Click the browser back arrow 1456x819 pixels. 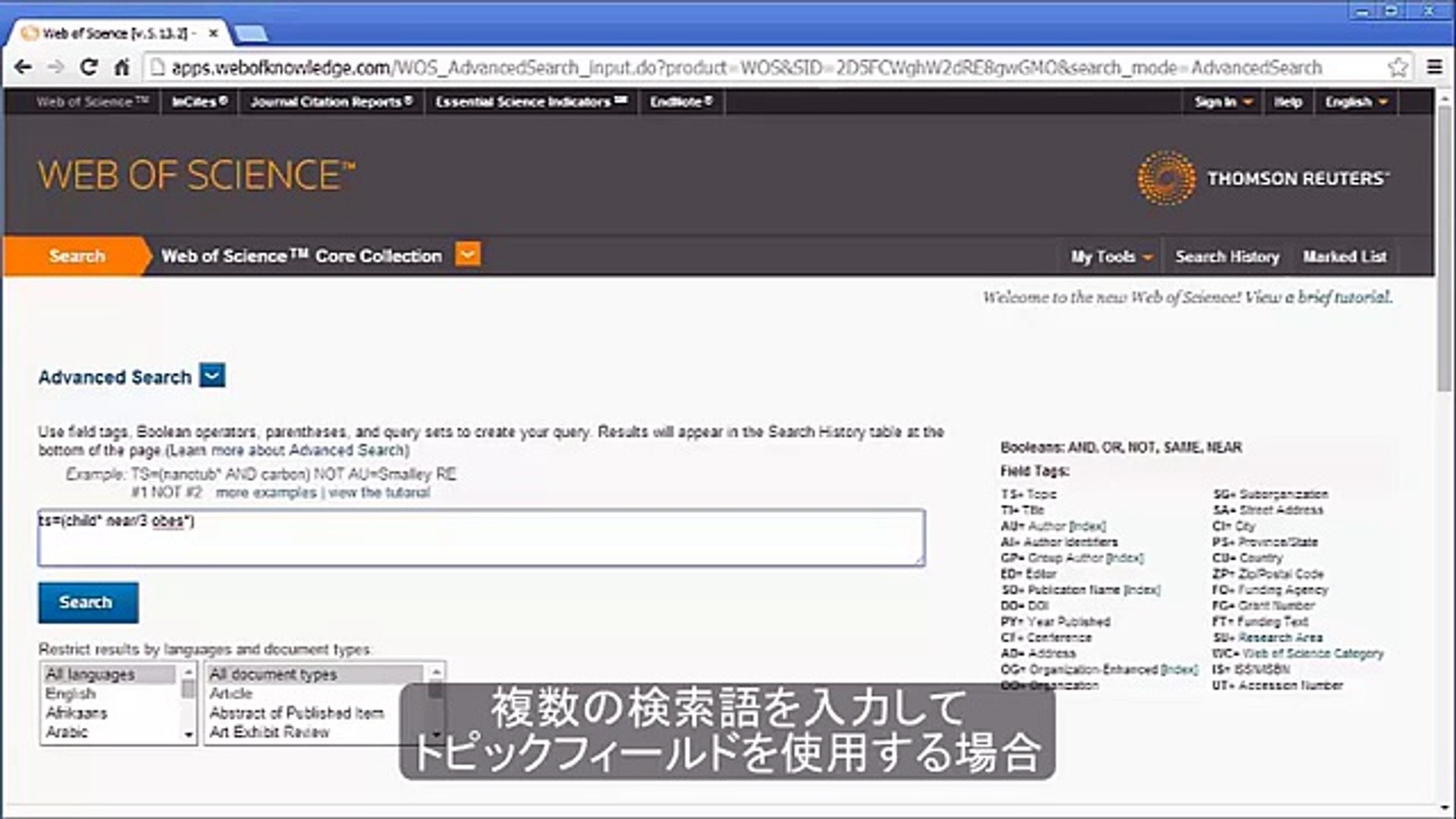(23, 67)
